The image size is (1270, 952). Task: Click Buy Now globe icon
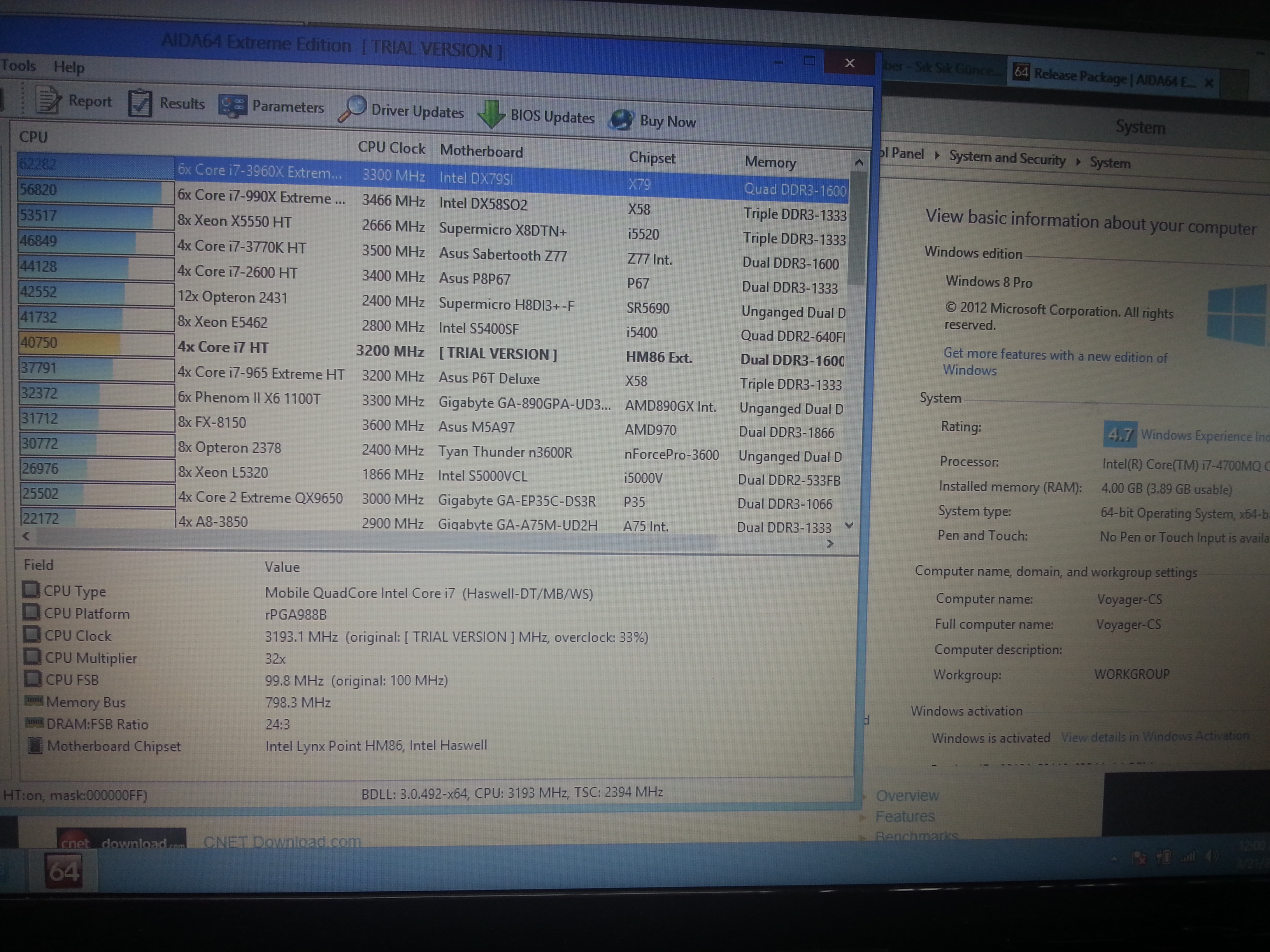point(621,119)
